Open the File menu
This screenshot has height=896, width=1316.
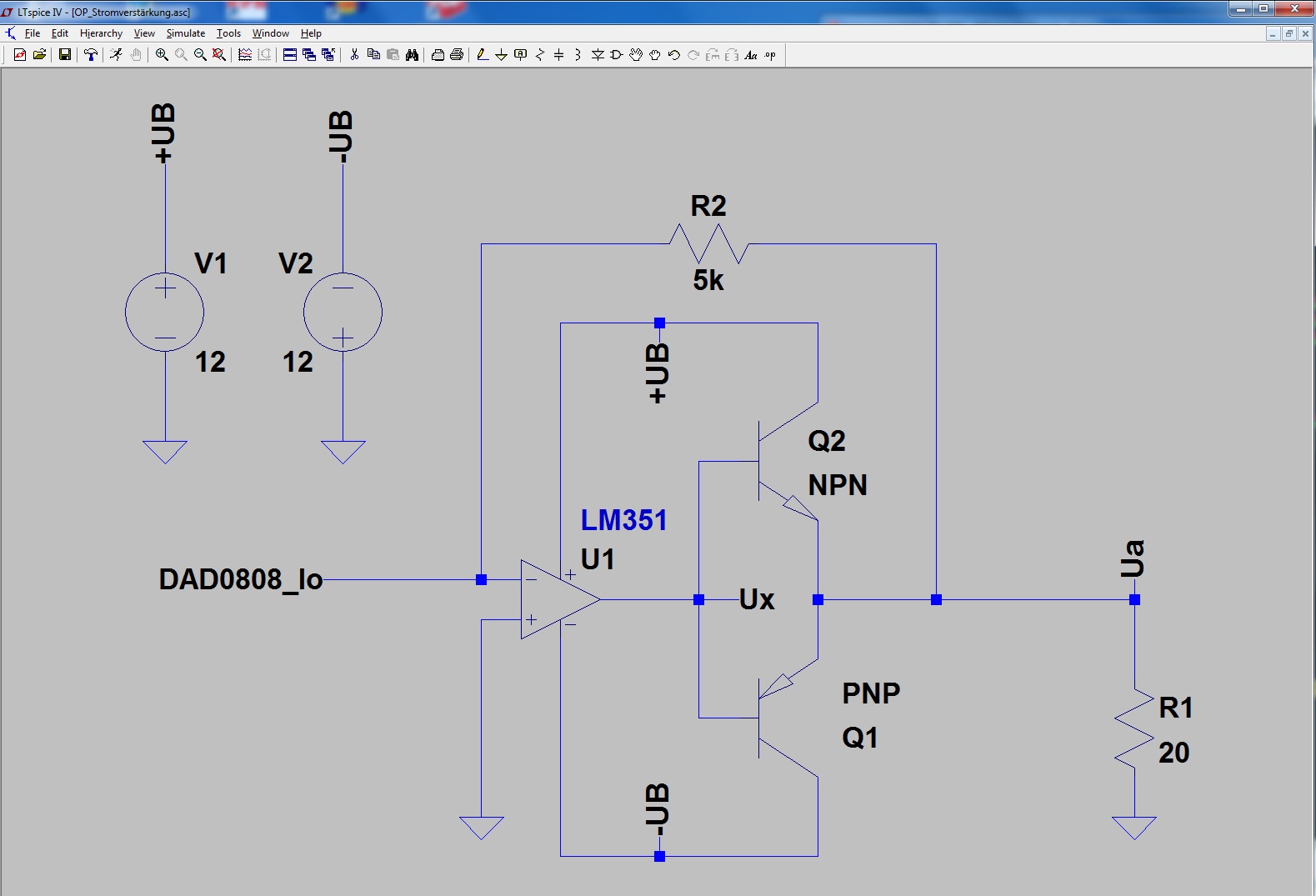(33, 33)
